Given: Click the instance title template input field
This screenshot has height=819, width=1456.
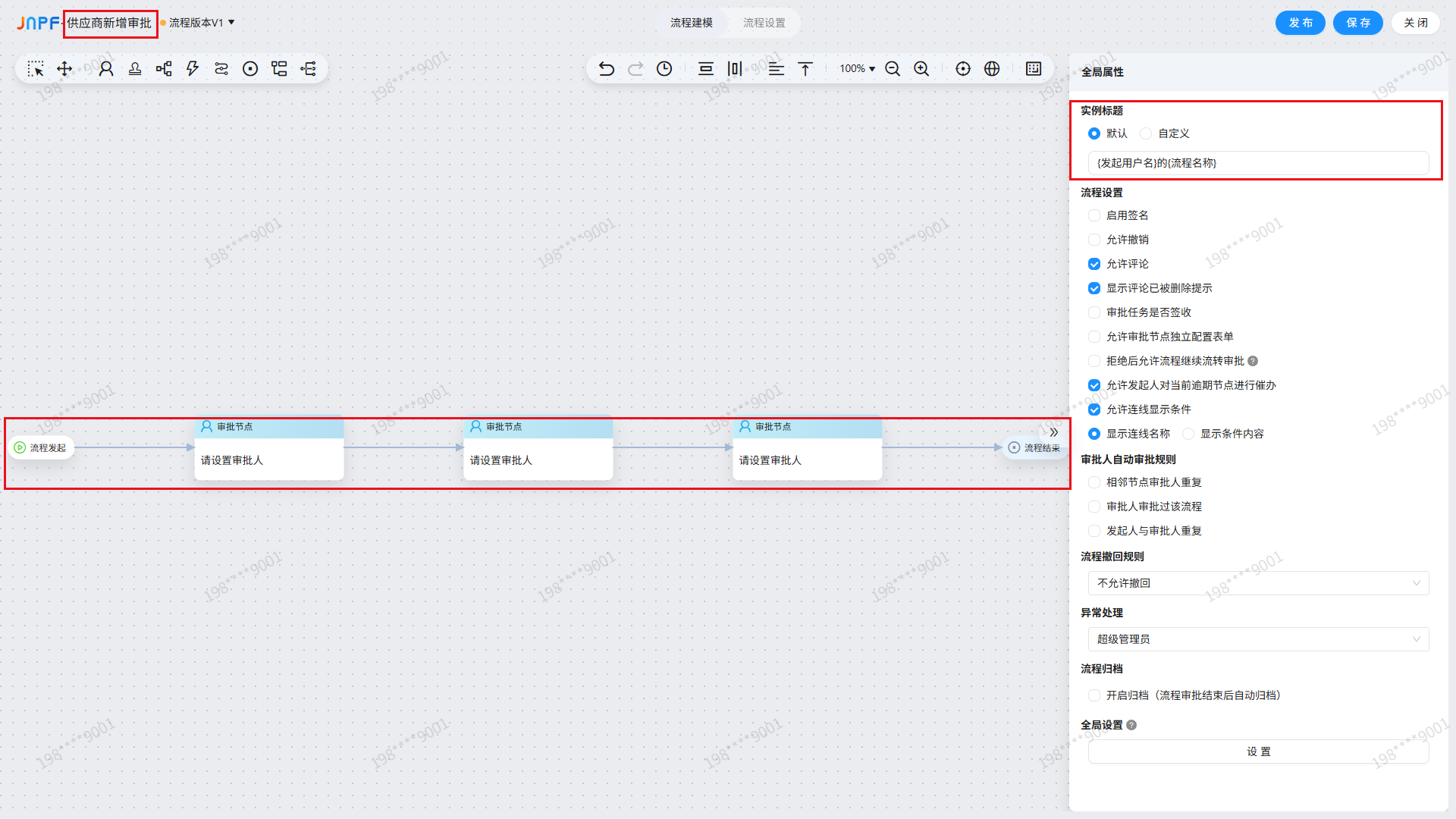Looking at the screenshot, I should point(1259,163).
